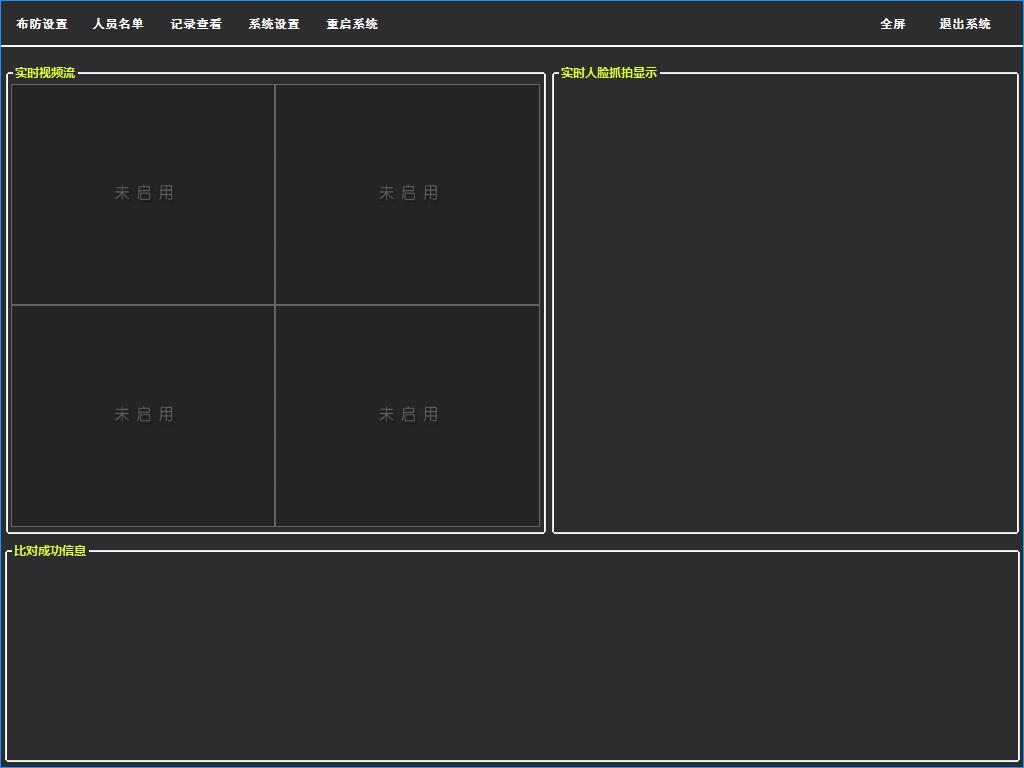Image resolution: width=1024 pixels, height=768 pixels.
Task: Switch to 全屏 mode
Action: point(893,24)
